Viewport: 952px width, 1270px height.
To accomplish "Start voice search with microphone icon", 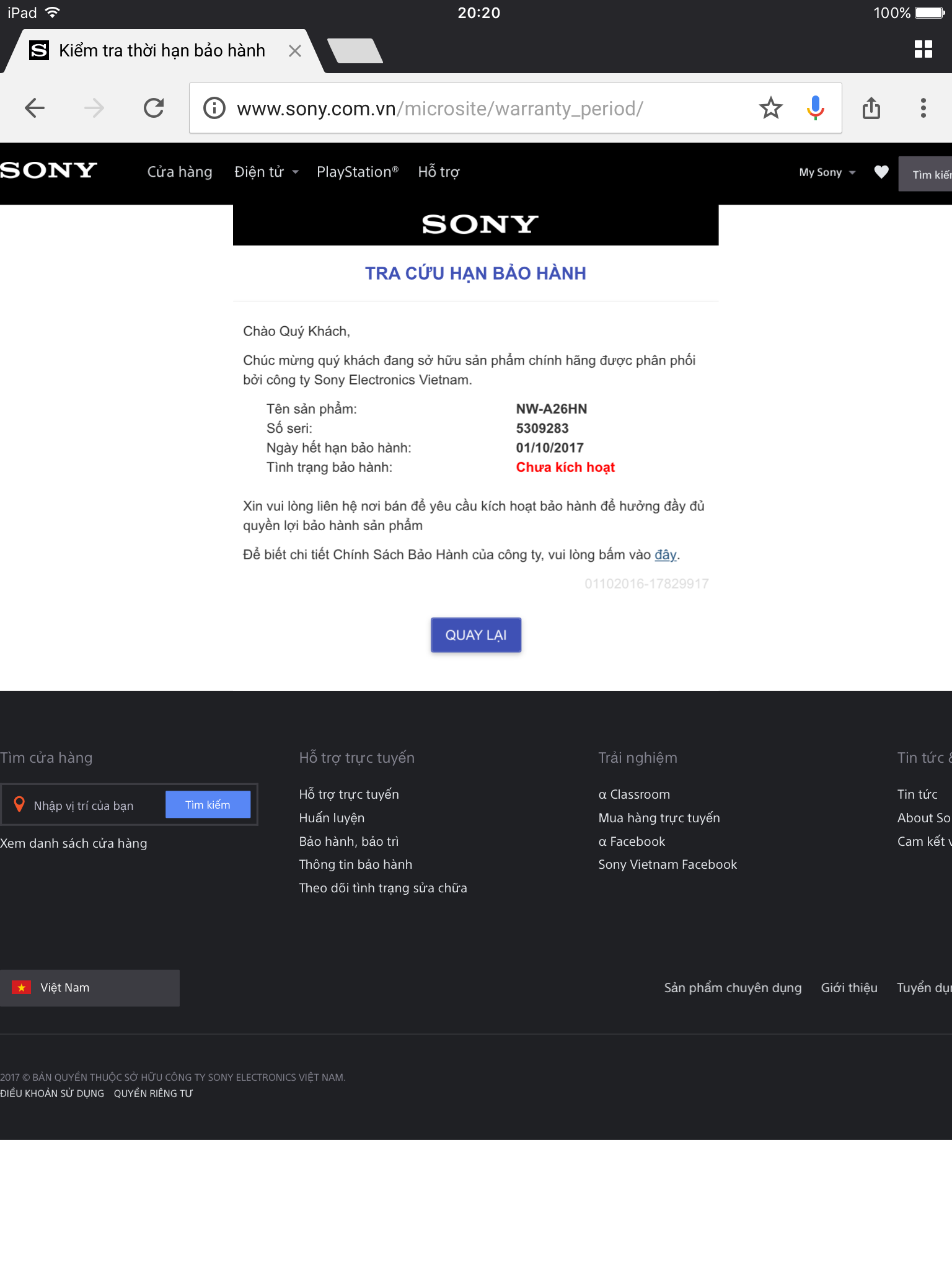I will click(x=816, y=108).
